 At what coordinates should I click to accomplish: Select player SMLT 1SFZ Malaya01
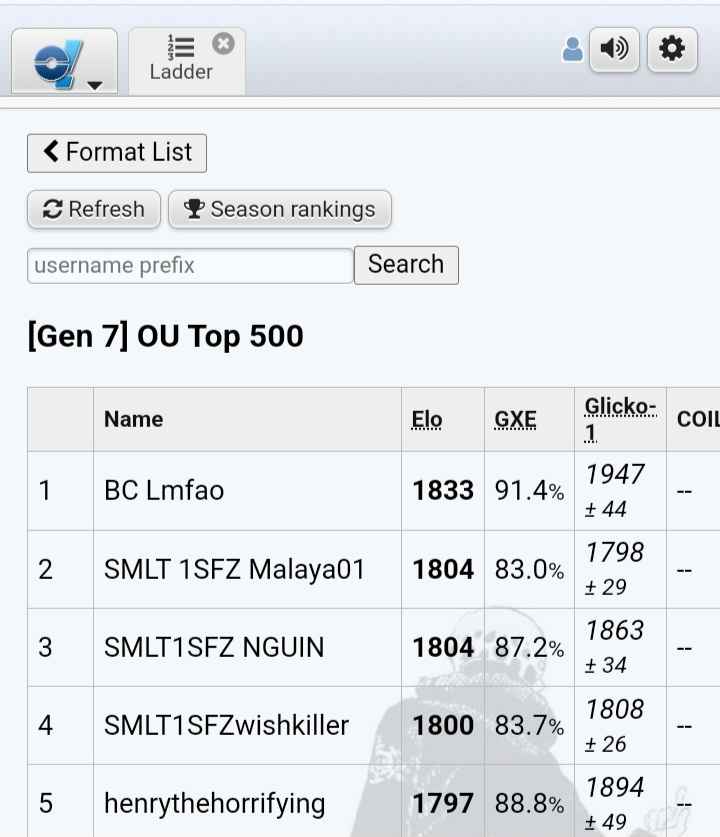pos(234,569)
